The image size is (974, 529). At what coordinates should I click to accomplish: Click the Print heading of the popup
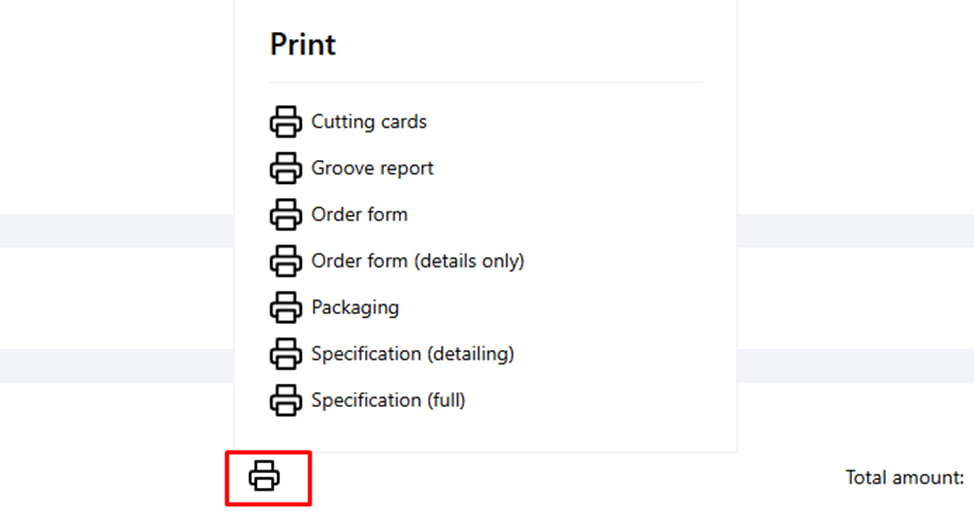(x=303, y=45)
